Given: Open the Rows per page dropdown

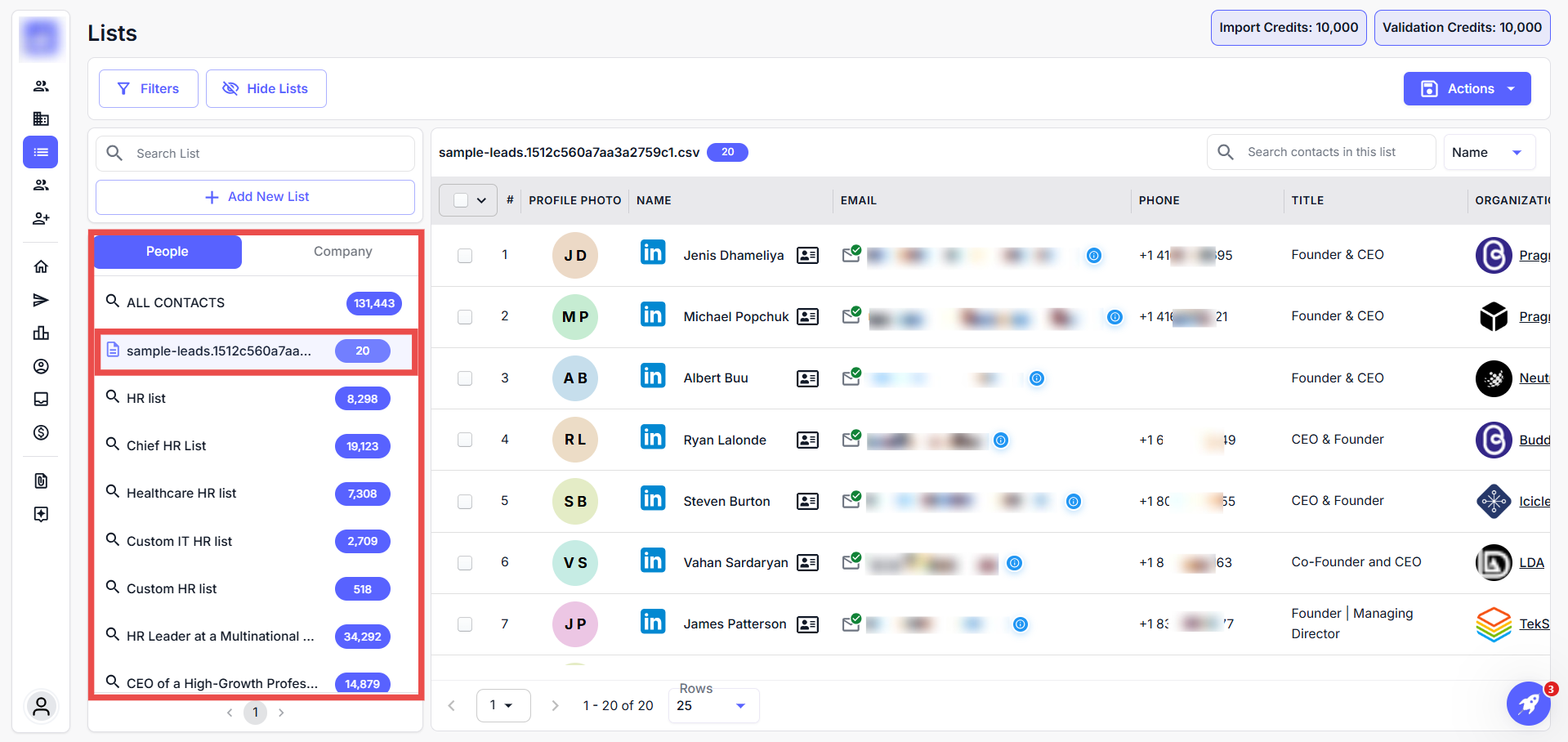Looking at the screenshot, I should [x=713, y=705].
